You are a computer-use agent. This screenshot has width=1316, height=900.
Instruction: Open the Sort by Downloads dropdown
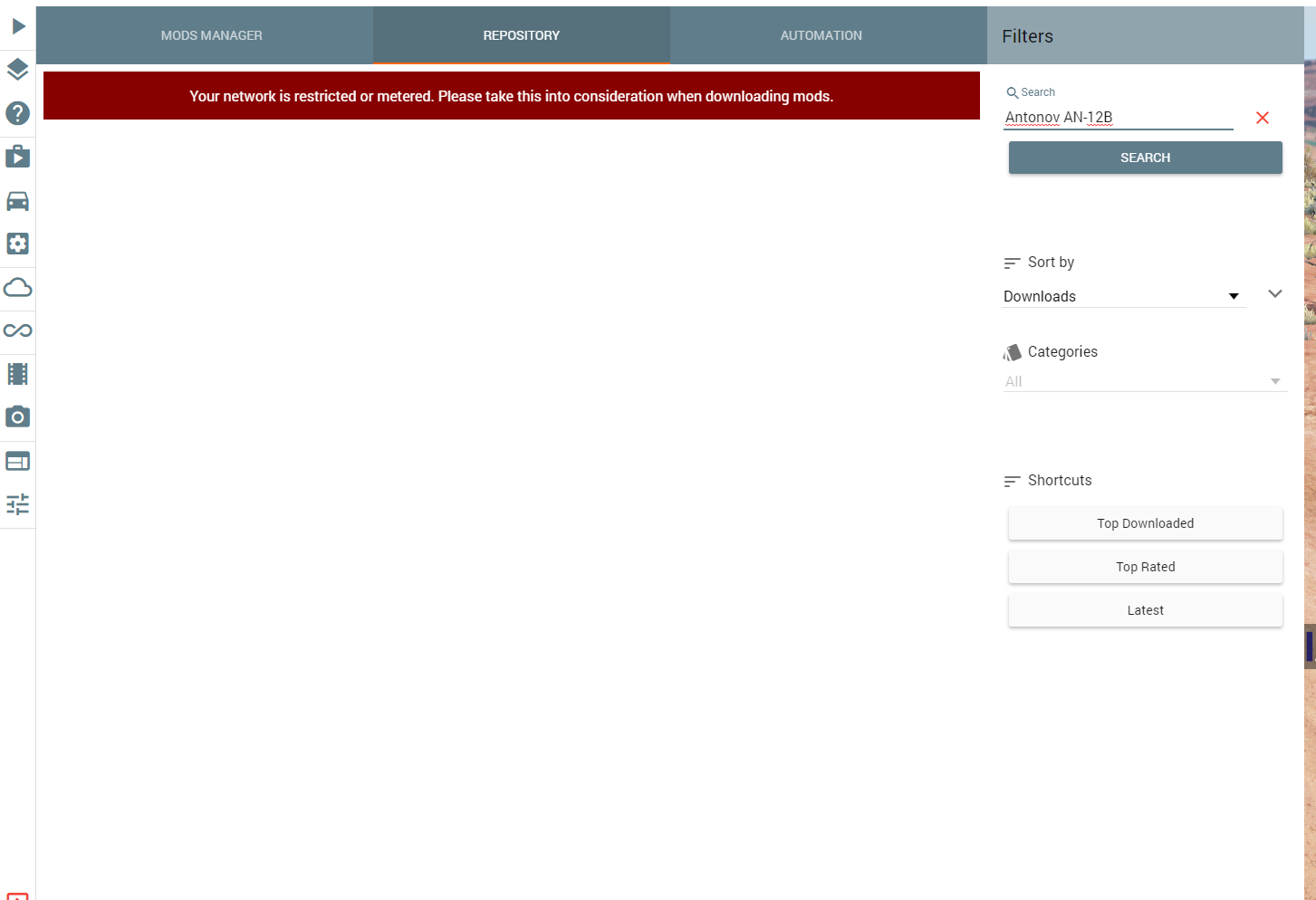1123,296
